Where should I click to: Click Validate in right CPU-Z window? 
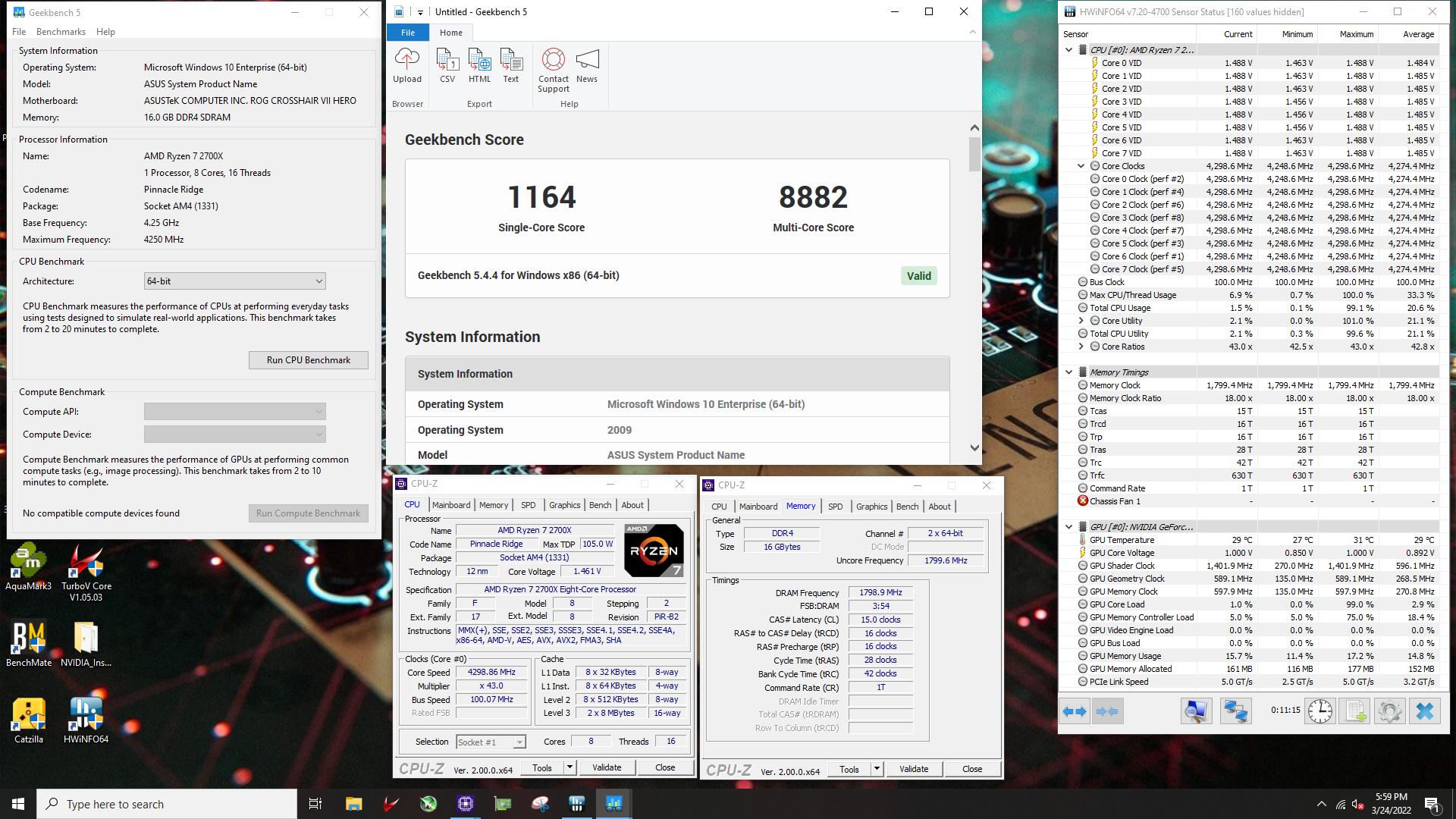pos(914,769)
